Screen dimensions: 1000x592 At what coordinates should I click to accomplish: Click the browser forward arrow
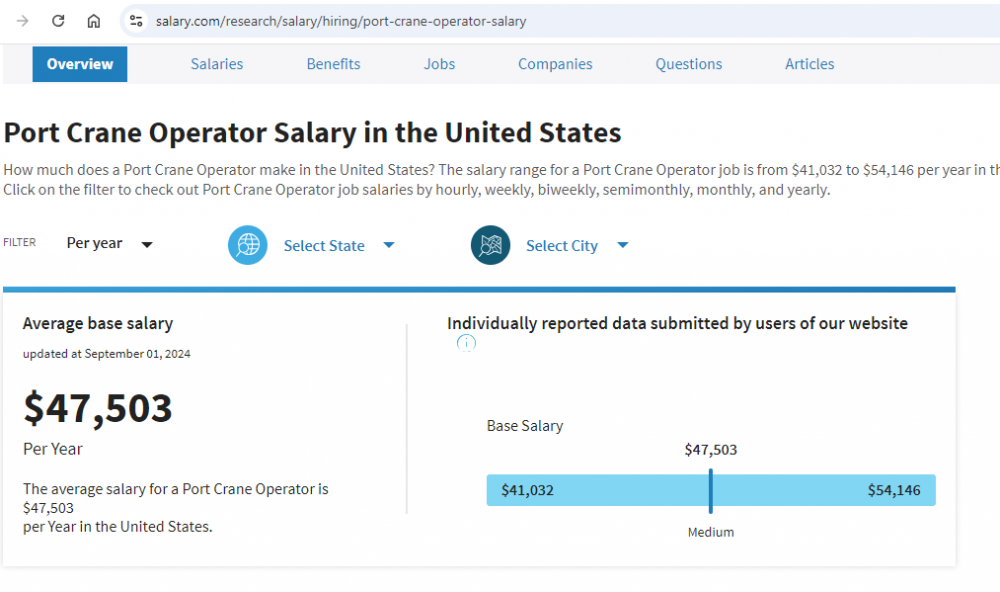[23, 21]
